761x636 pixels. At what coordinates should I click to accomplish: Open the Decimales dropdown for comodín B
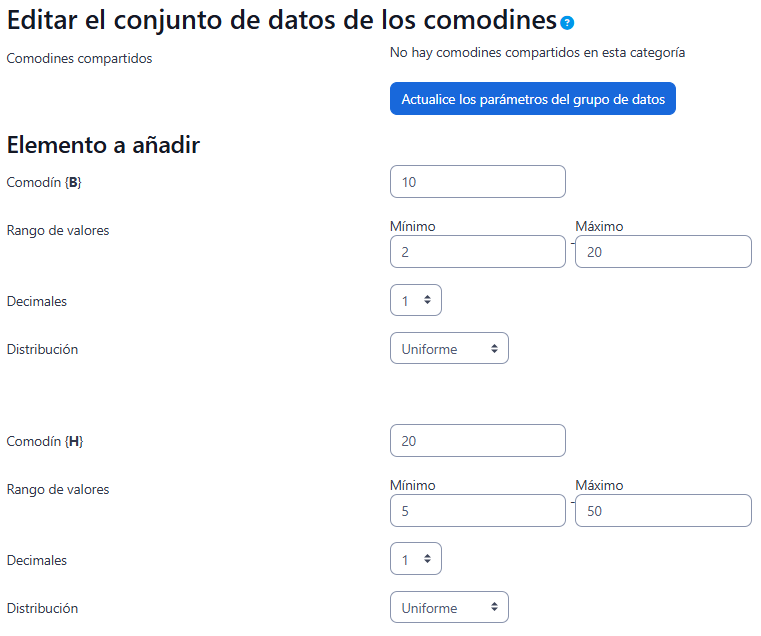[x=415, y=300]
